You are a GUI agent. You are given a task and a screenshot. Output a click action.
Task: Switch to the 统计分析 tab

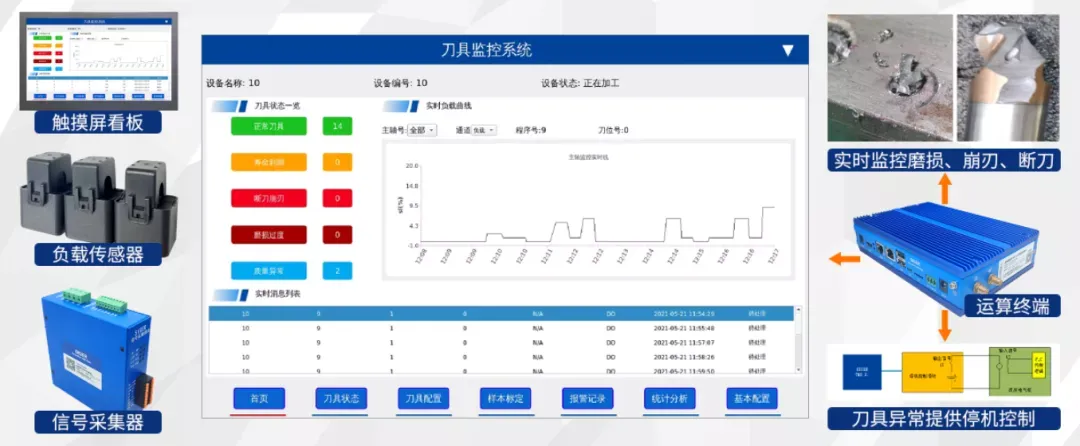click(x=669, y=399)
